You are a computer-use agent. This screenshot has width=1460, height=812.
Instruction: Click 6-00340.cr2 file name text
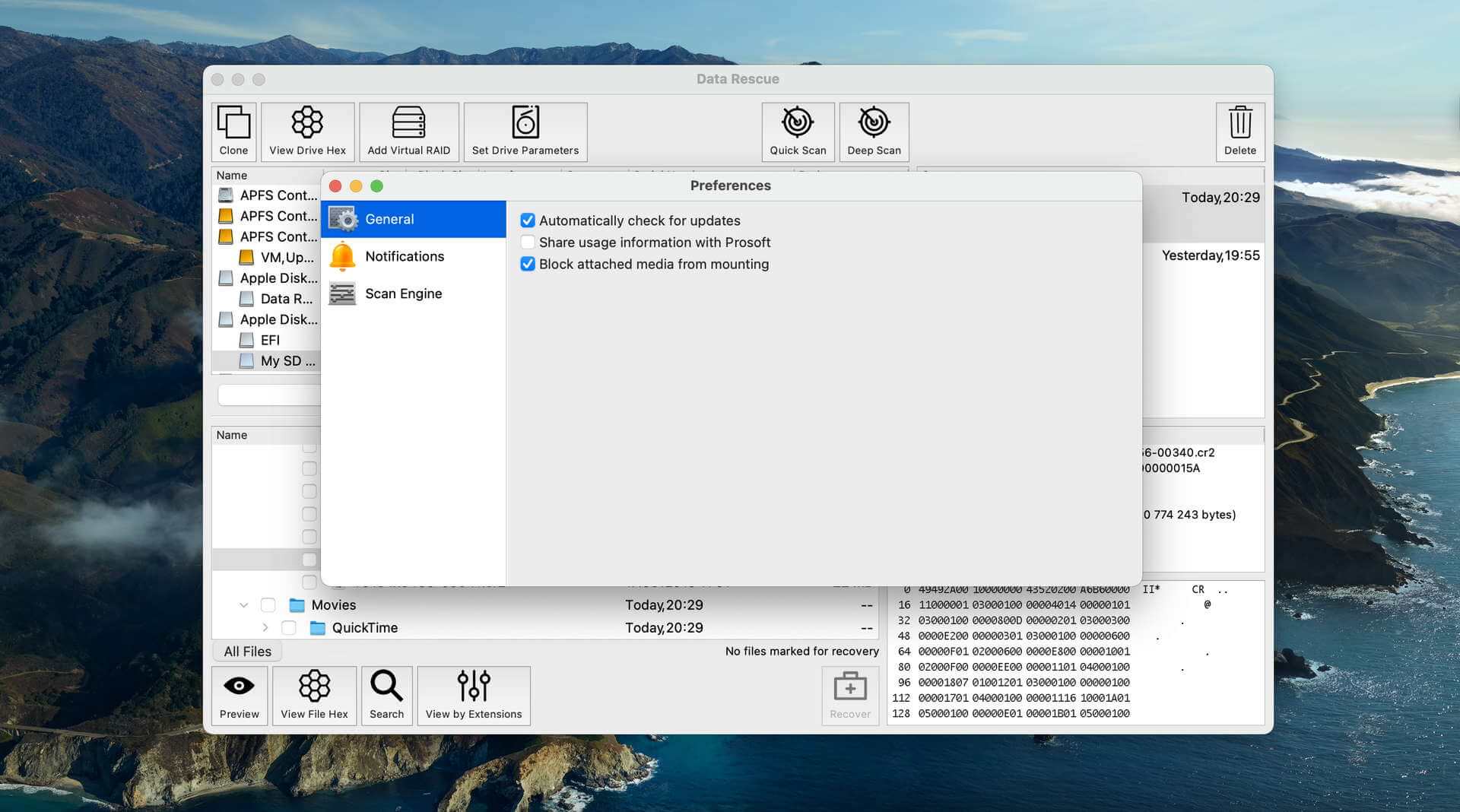point(1179,452)
